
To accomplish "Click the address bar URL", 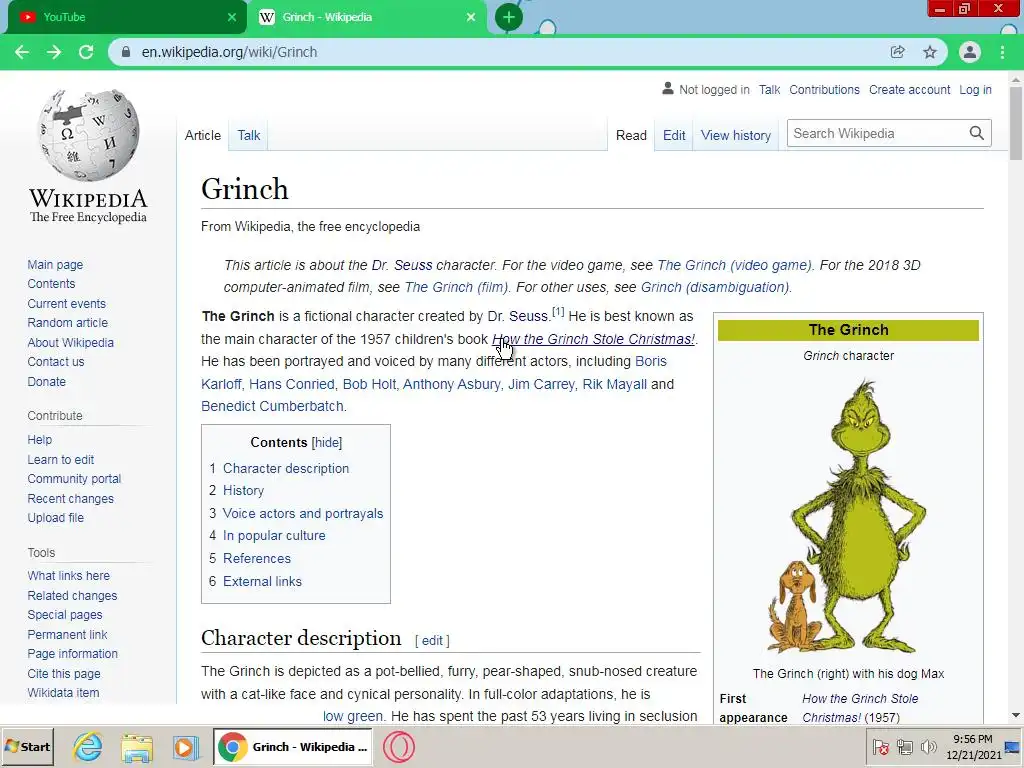I will [229, 52].
